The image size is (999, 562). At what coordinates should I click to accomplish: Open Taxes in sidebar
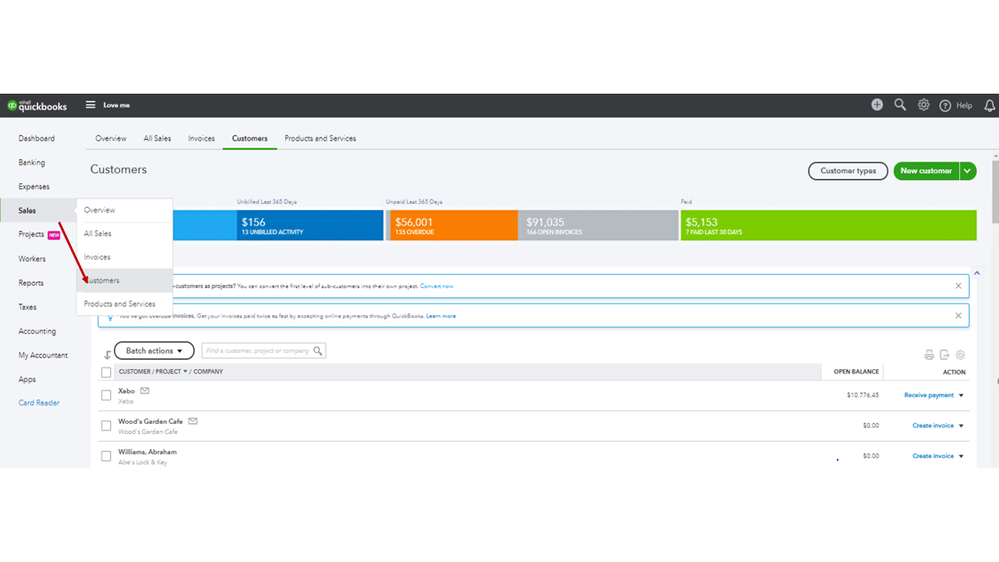point(27,307)
